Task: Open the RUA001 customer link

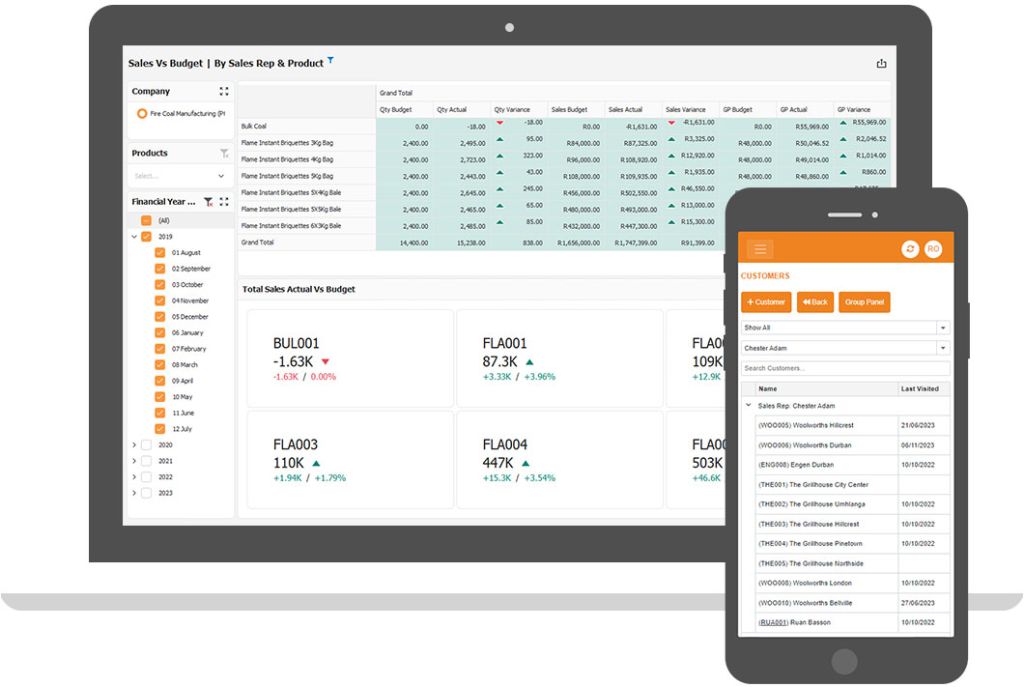Action: point(773,623)
